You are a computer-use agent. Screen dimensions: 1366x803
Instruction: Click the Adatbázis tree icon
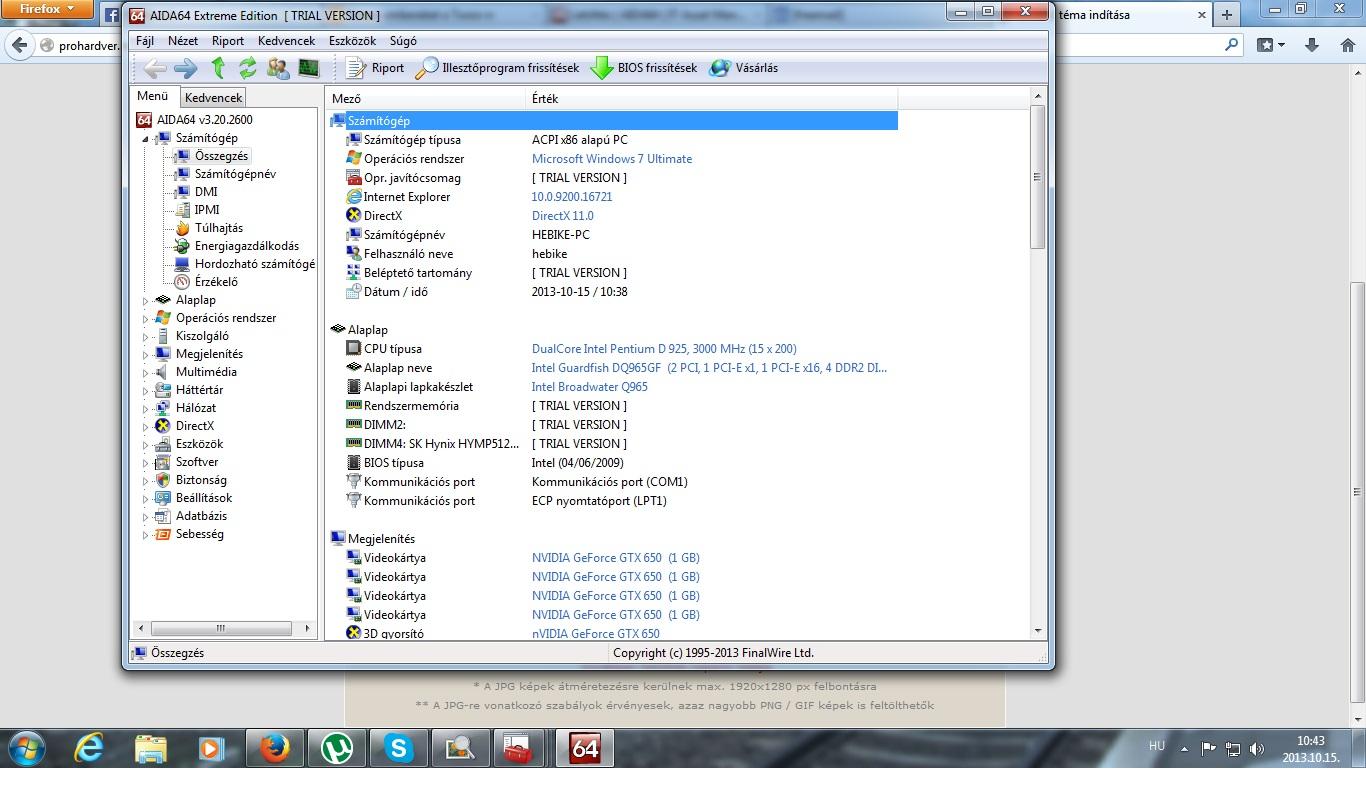point(163,516)
